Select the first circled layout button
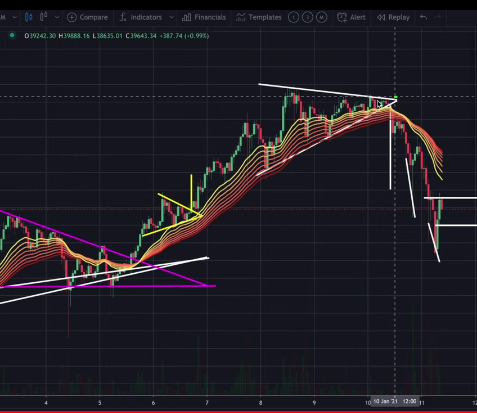The width and height of the screenshot is (477, 413). pyautogui.click(x=293, y=17)
